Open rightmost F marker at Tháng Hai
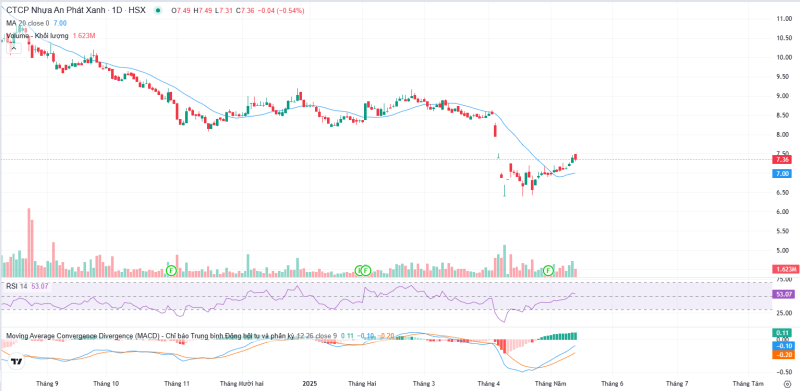This screenshot has width=800, height=391. tap(366, 270)
